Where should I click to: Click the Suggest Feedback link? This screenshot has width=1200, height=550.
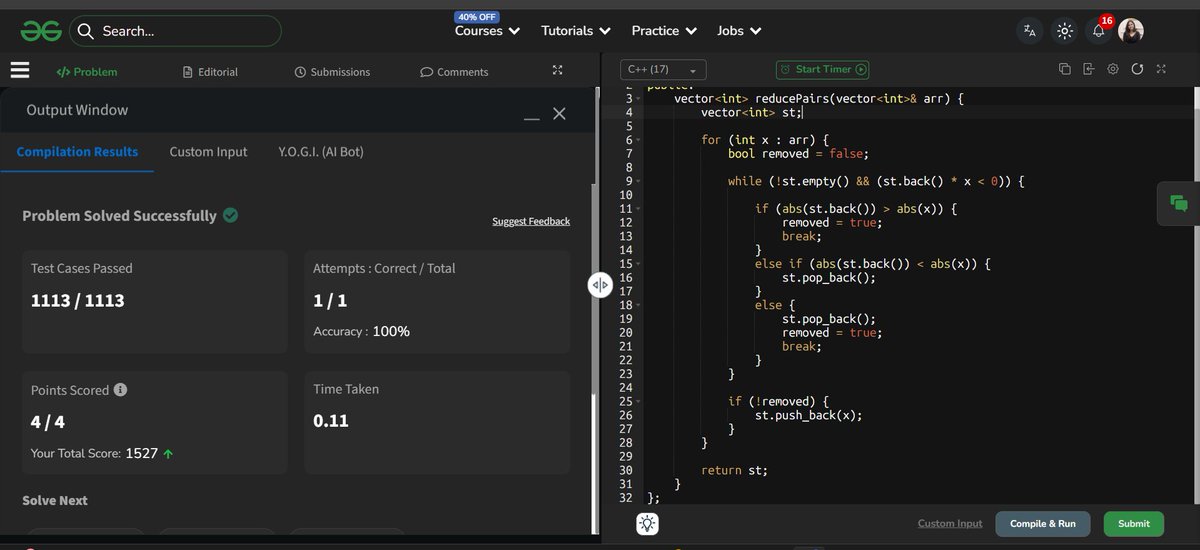click(x=531, y=221)
